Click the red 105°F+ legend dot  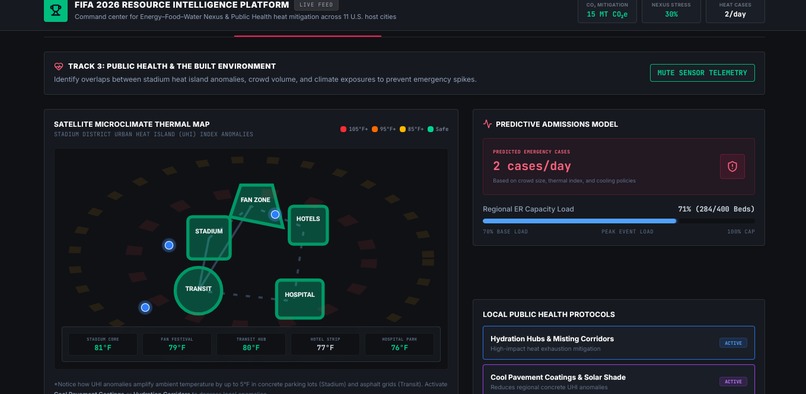pos(343,129)
